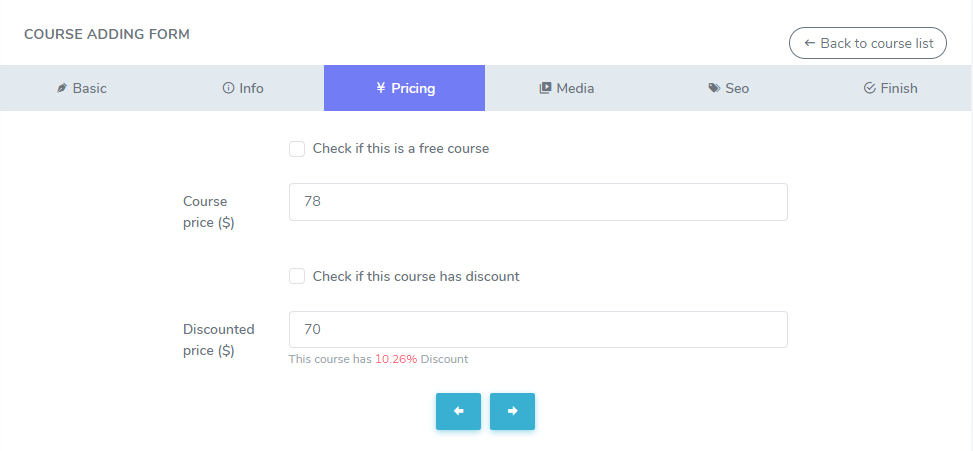The width and height of the screenshot is (973, 451).
Task: Click the Back to course list button
Action: [x=868, y=43]
